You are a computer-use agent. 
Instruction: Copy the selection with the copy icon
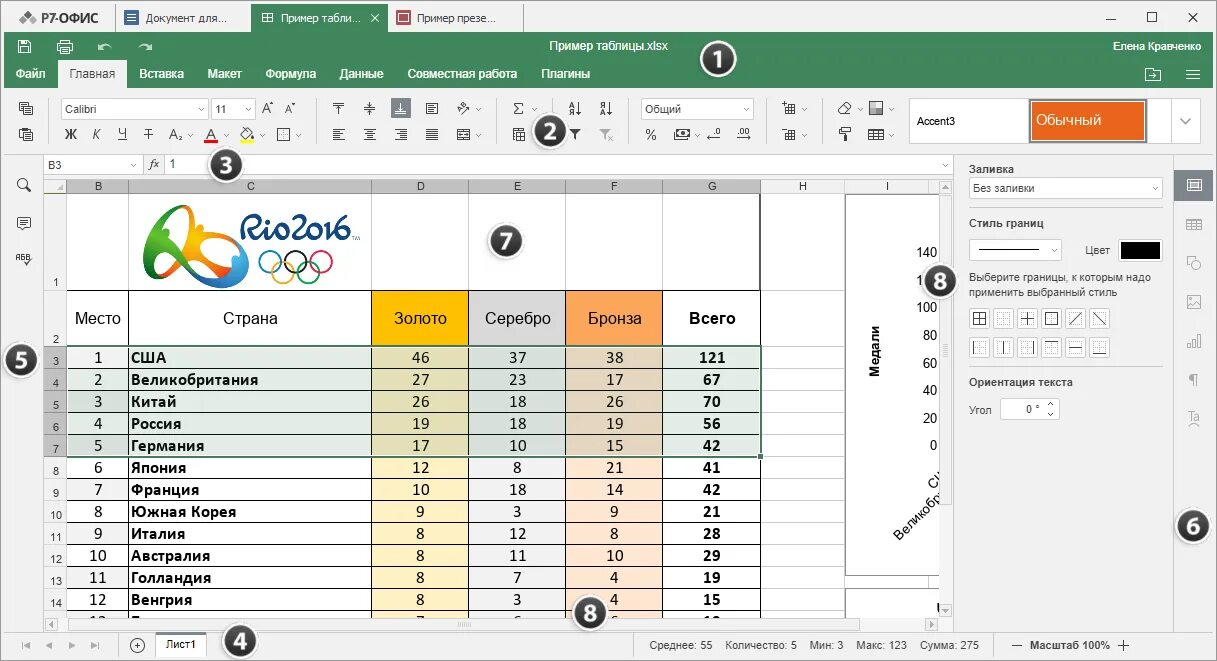tap(26, 109)
